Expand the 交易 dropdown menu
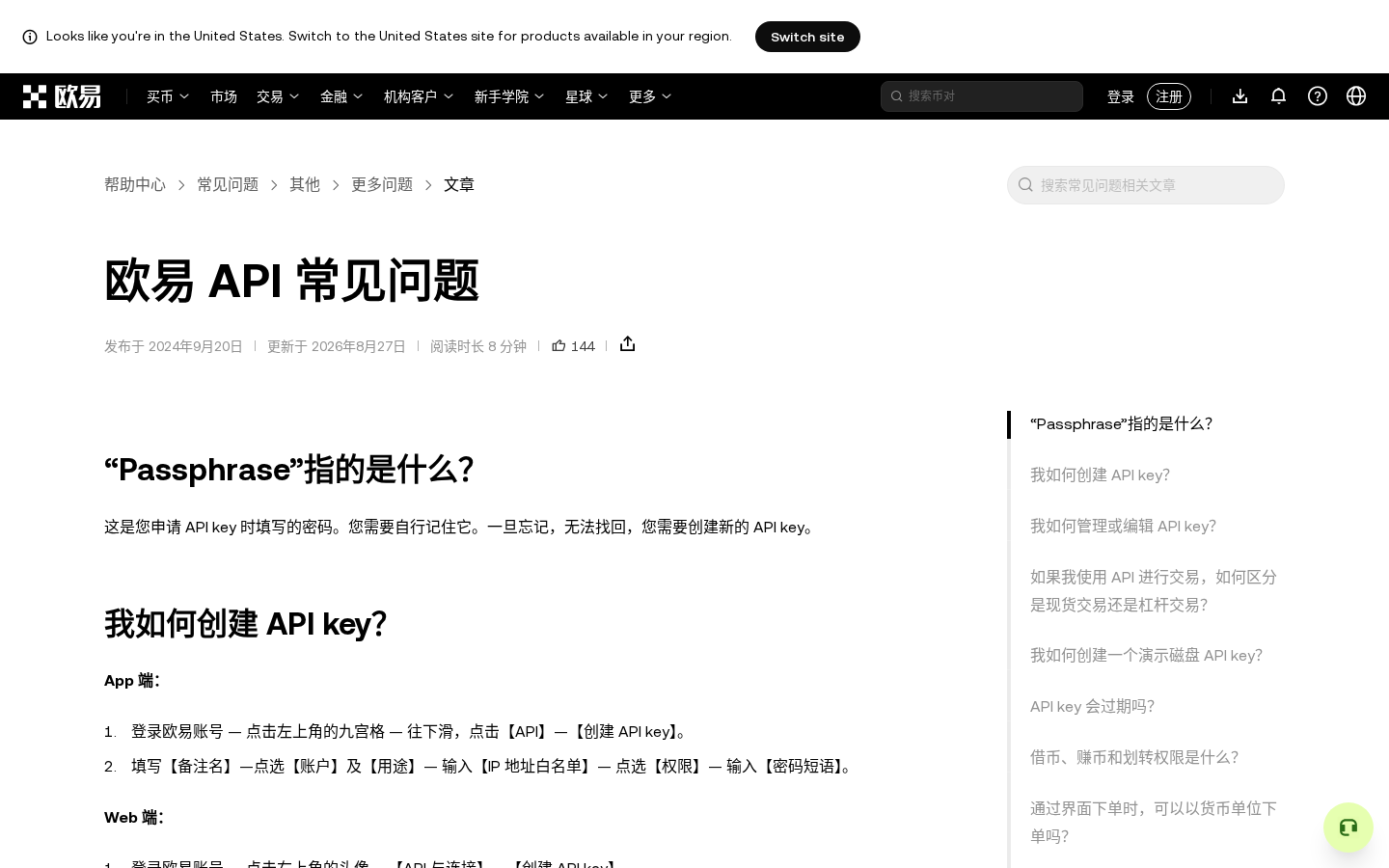 (278, 96)
